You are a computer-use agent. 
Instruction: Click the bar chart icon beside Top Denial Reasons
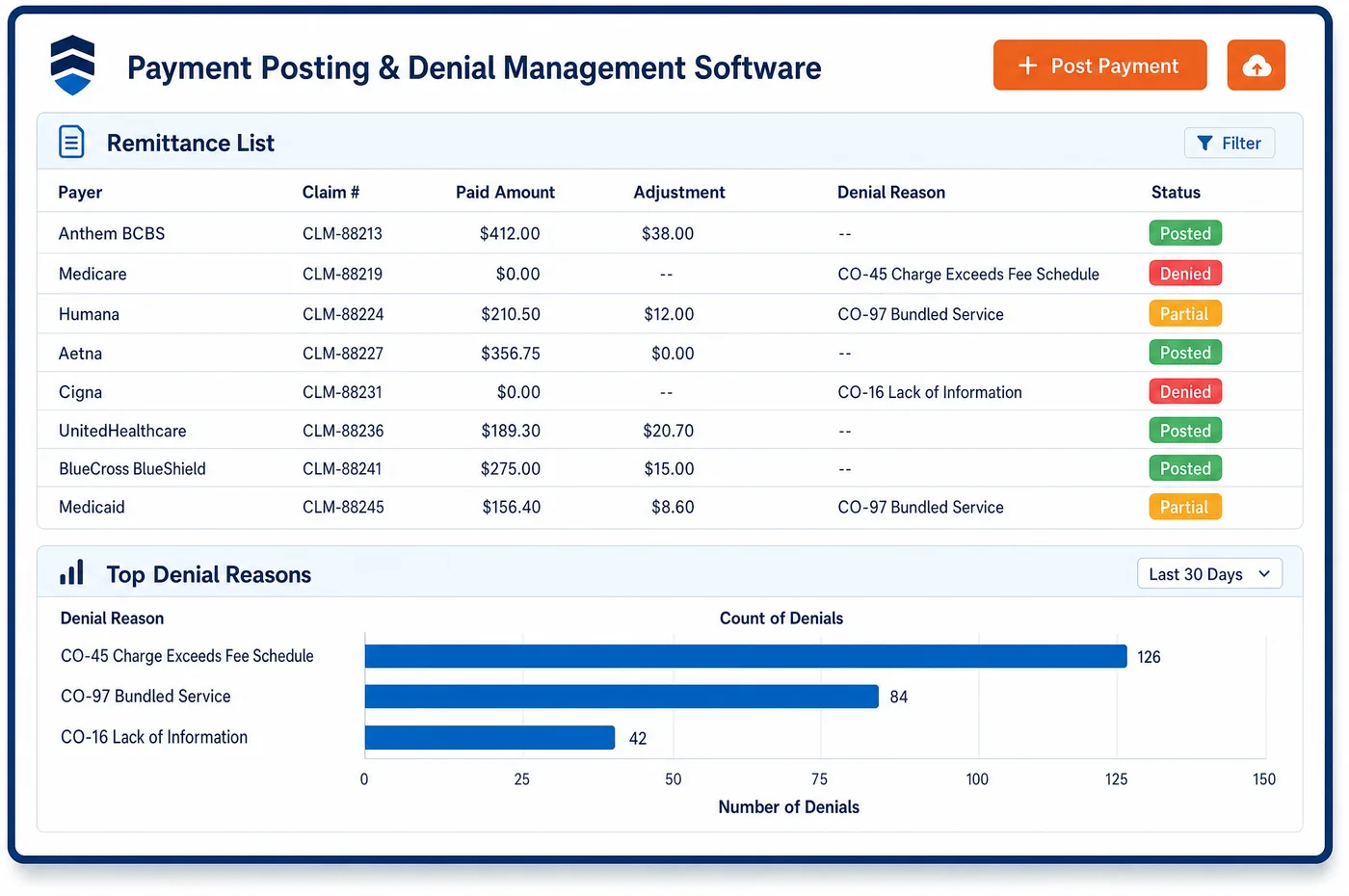[71, 572]
